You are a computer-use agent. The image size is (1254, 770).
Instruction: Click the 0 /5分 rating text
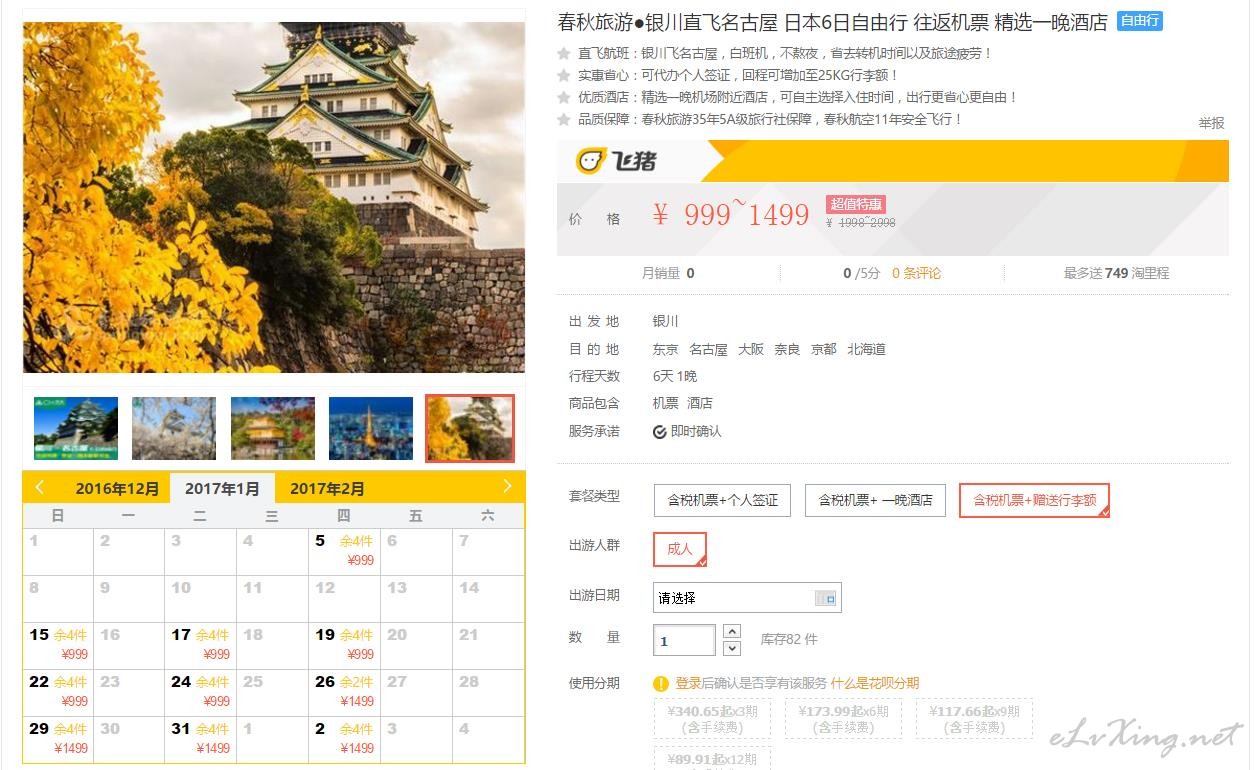(862, 273)
